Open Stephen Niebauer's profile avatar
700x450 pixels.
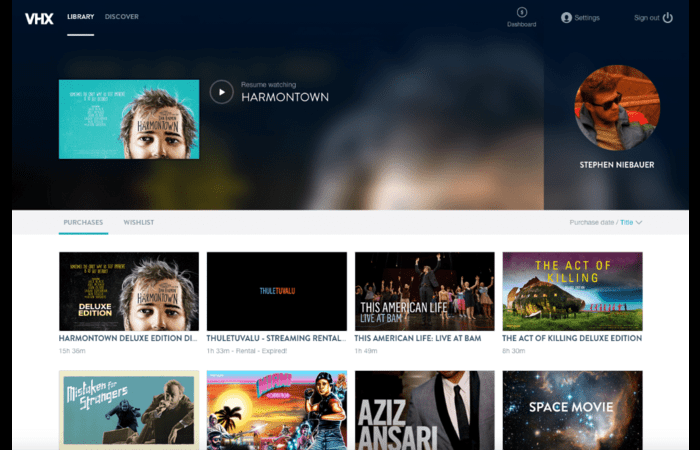(617, 108)
